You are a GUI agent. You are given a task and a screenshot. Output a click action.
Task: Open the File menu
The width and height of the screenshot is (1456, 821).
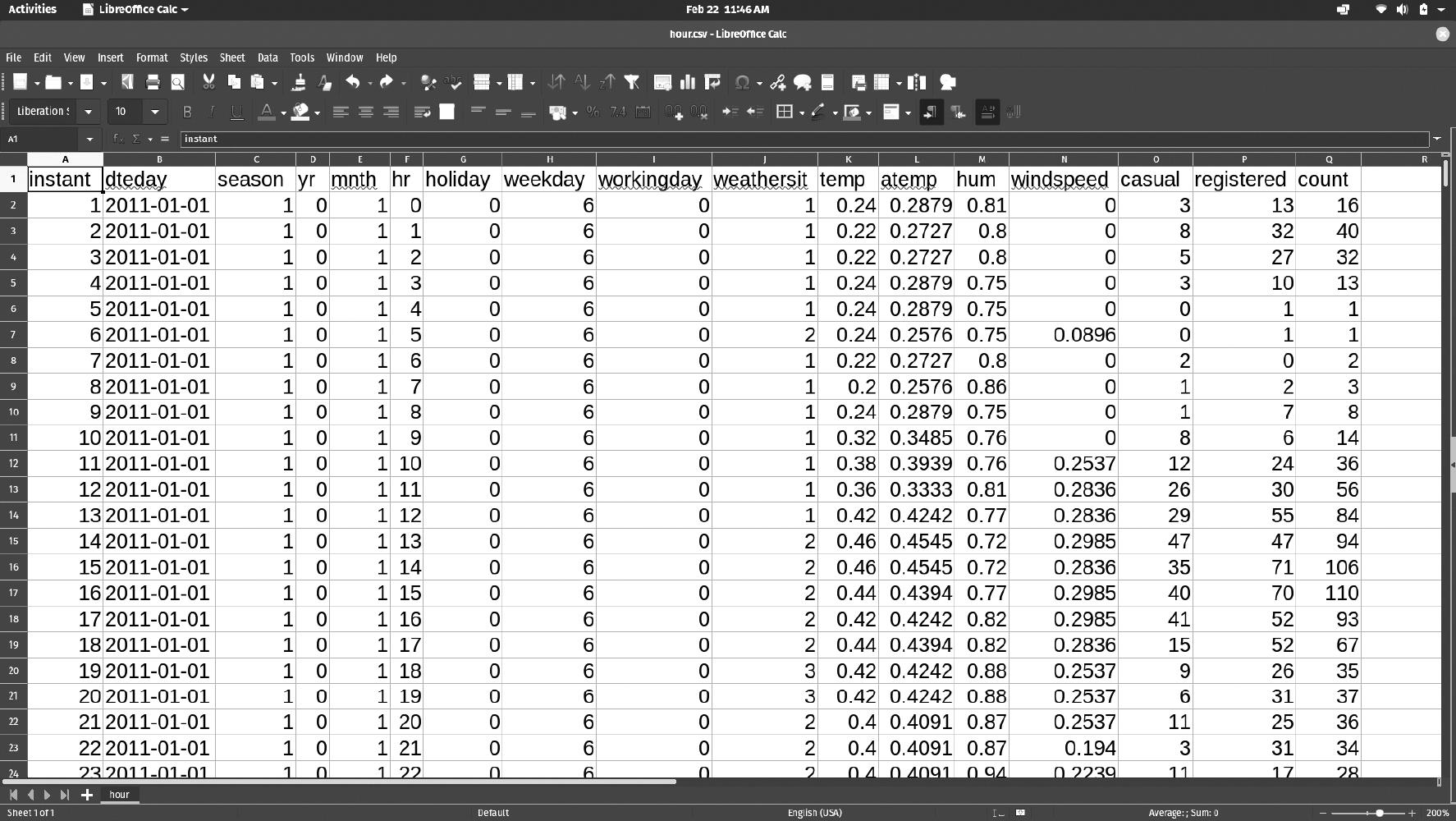(x=13, y=57)
